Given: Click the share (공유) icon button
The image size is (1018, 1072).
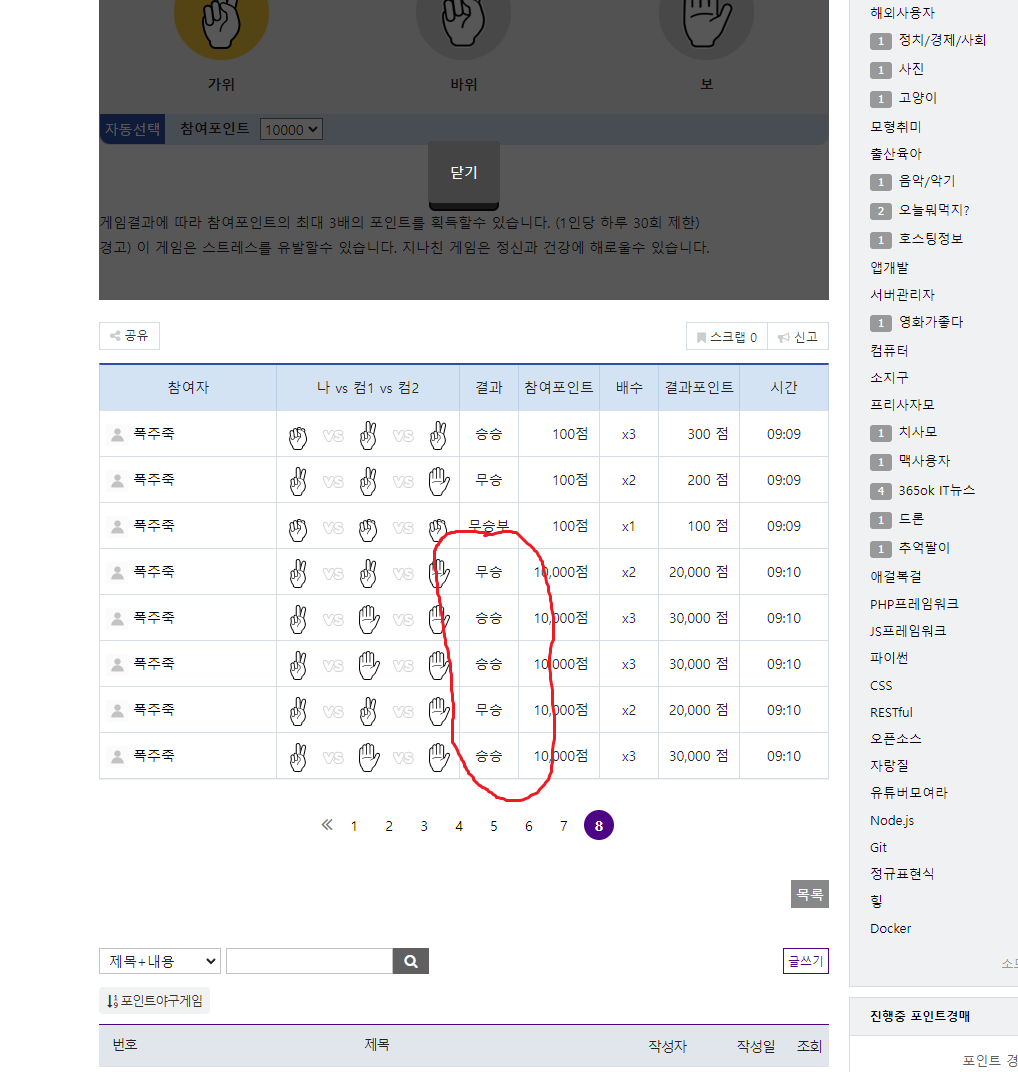Looking at the screenshot, I should point(129,336).
